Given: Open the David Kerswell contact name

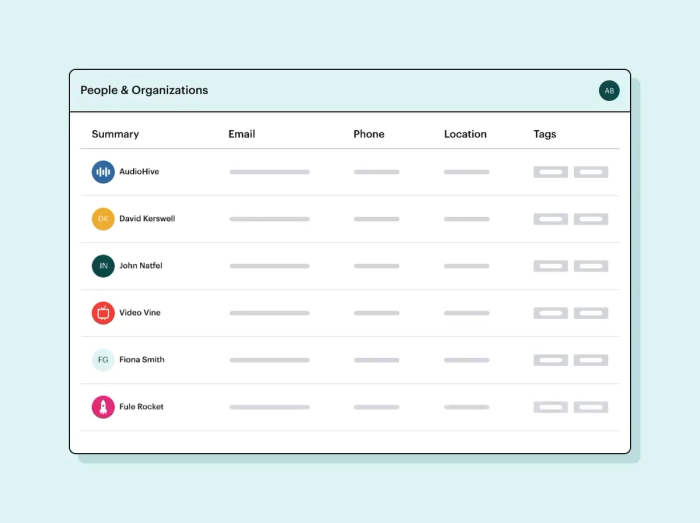Looking at the screenshot, I should click(147, 218).
